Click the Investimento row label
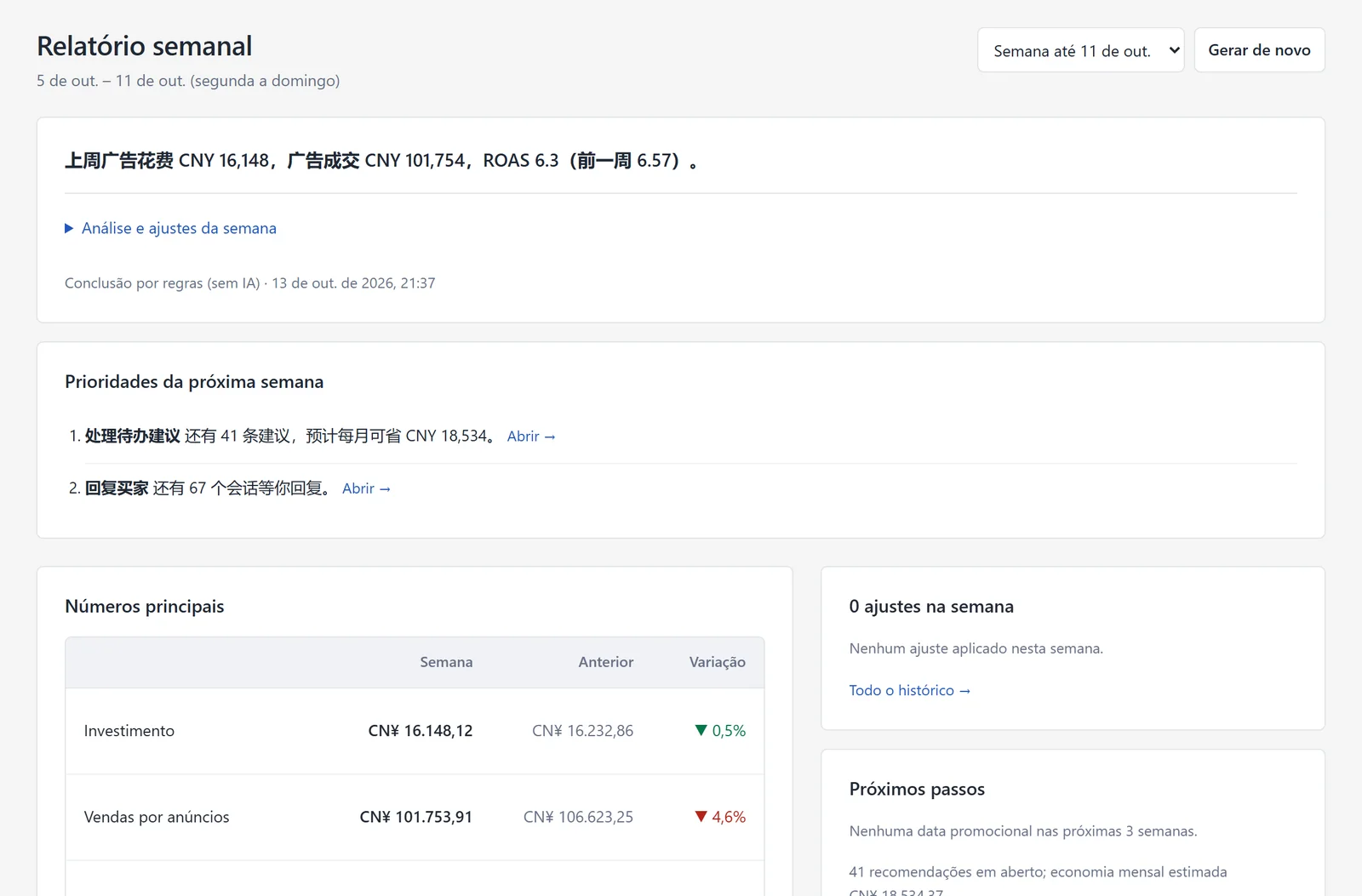1362x896 pixels. 129,731
